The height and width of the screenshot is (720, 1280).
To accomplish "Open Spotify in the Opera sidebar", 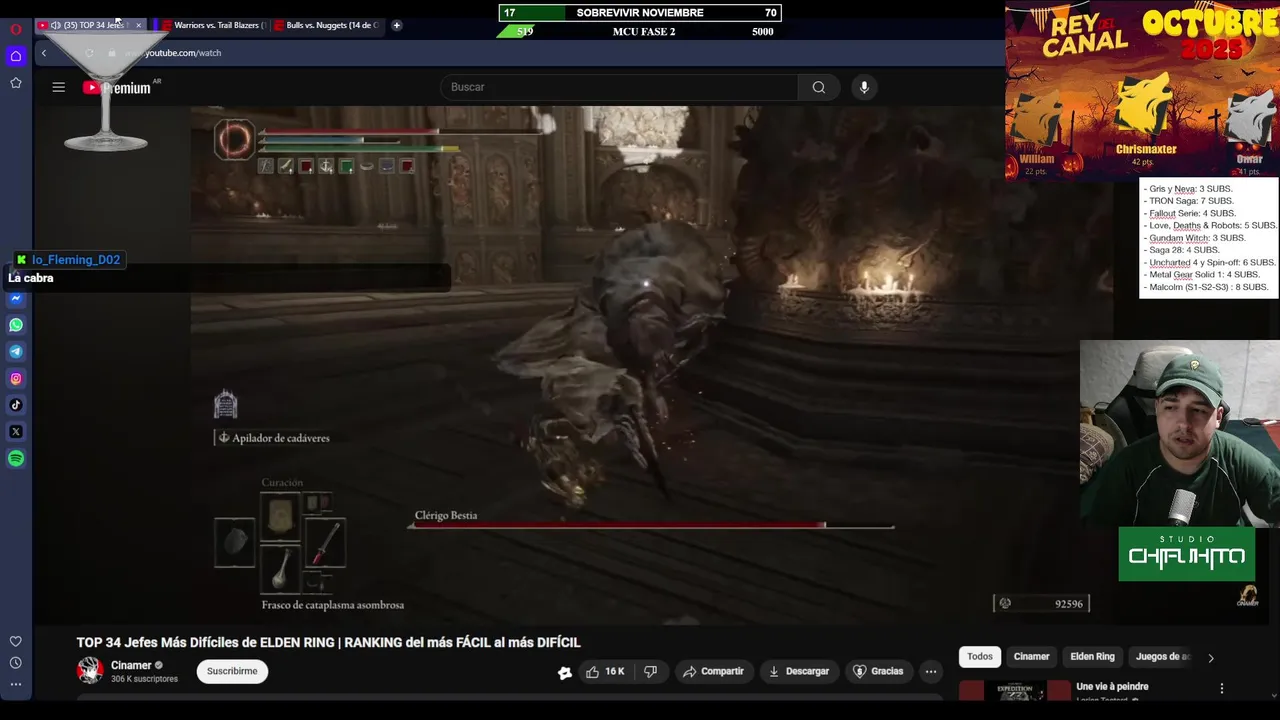I will click(16, 459).
